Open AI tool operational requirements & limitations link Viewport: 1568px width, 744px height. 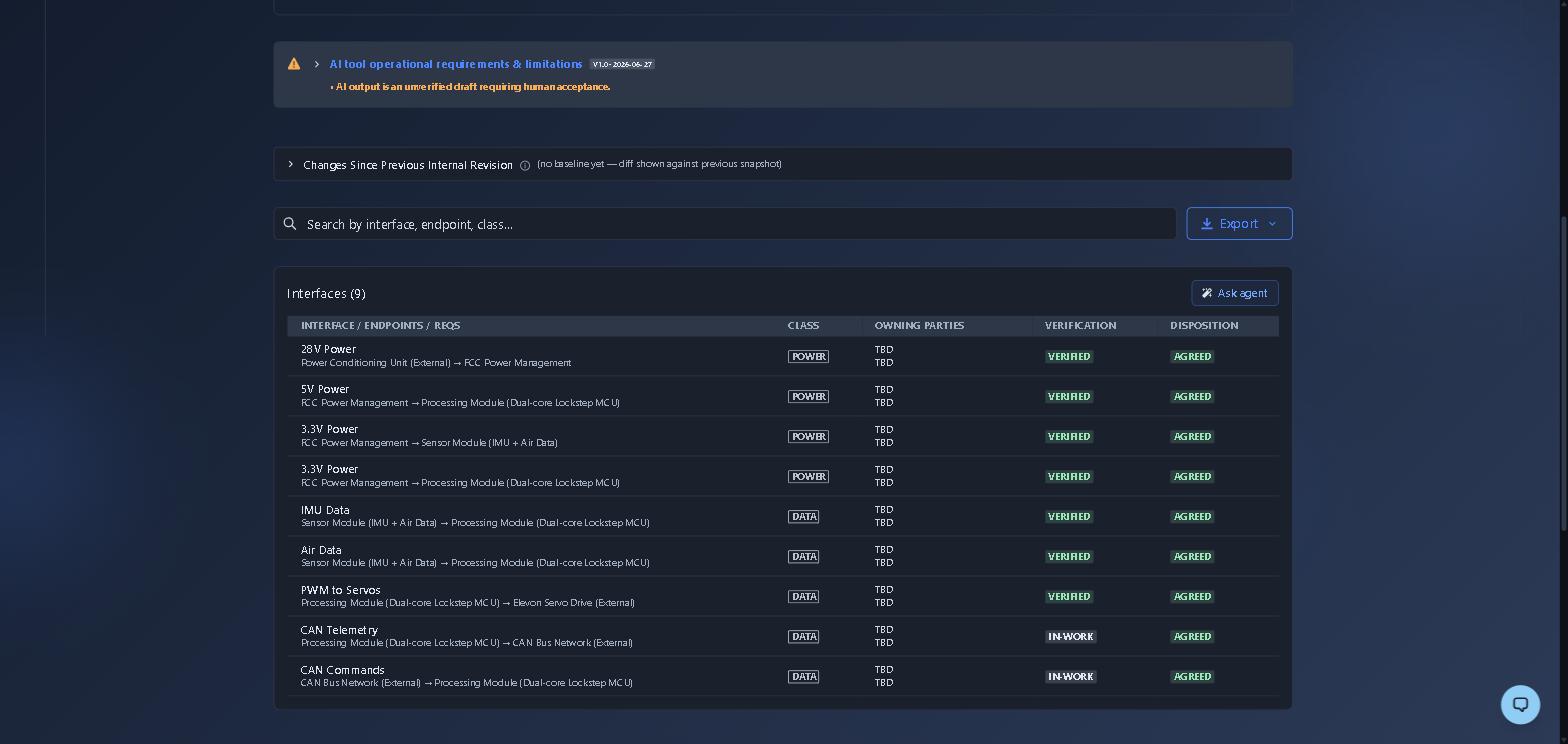point(456,64)
